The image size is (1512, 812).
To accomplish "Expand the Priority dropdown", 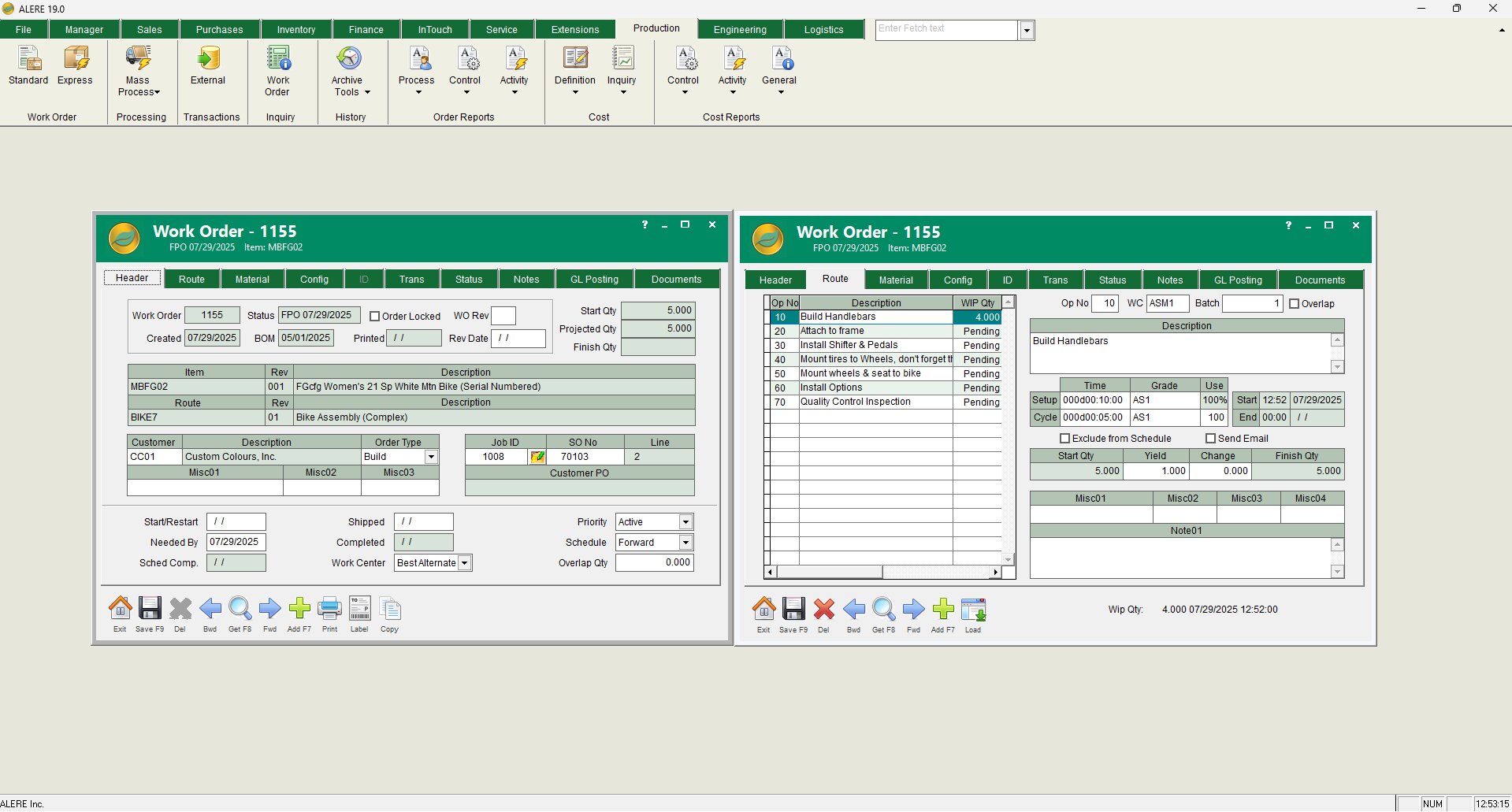I will (685, 522).
